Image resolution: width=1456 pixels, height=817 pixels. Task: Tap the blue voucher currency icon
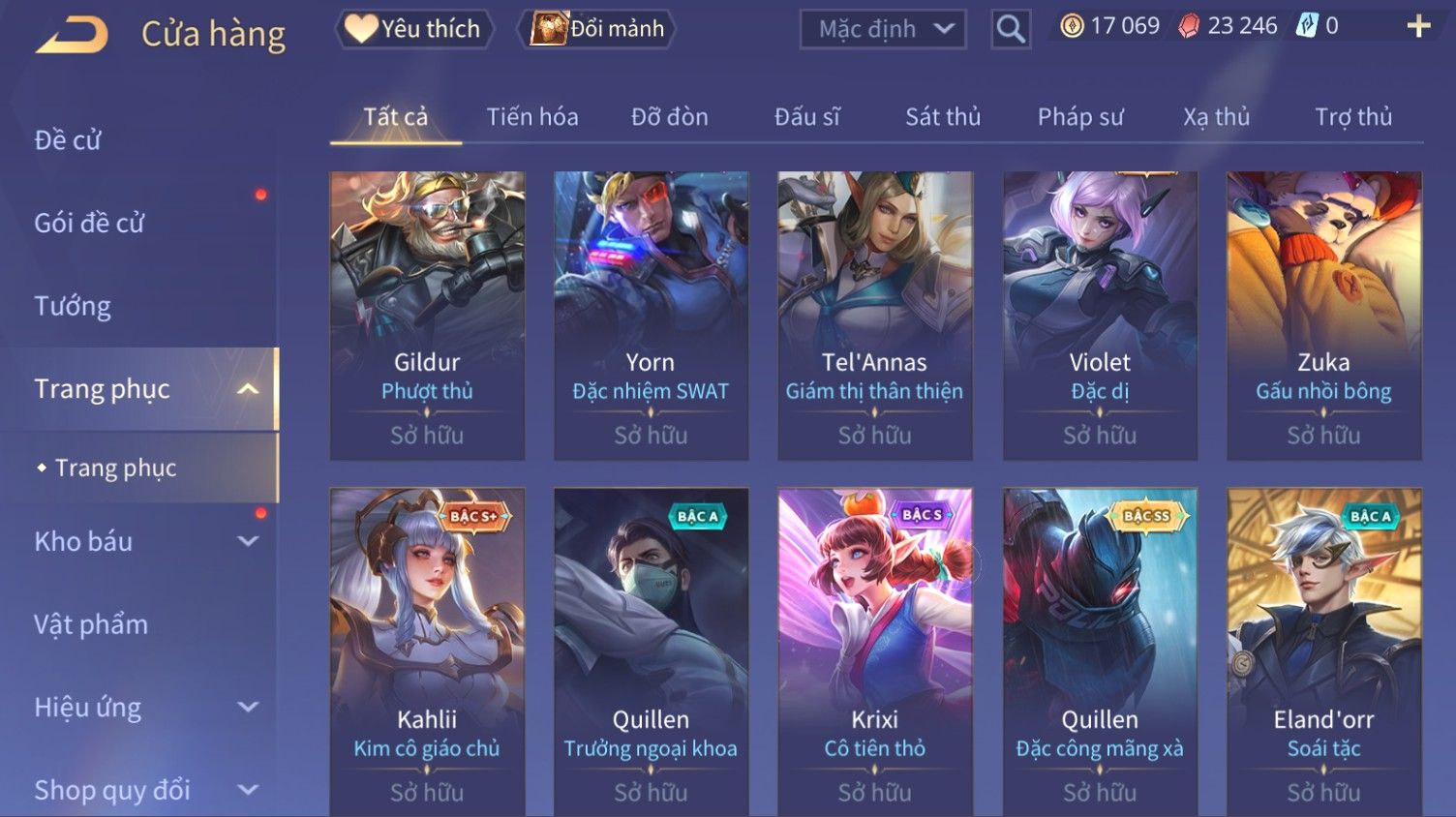1307,26
